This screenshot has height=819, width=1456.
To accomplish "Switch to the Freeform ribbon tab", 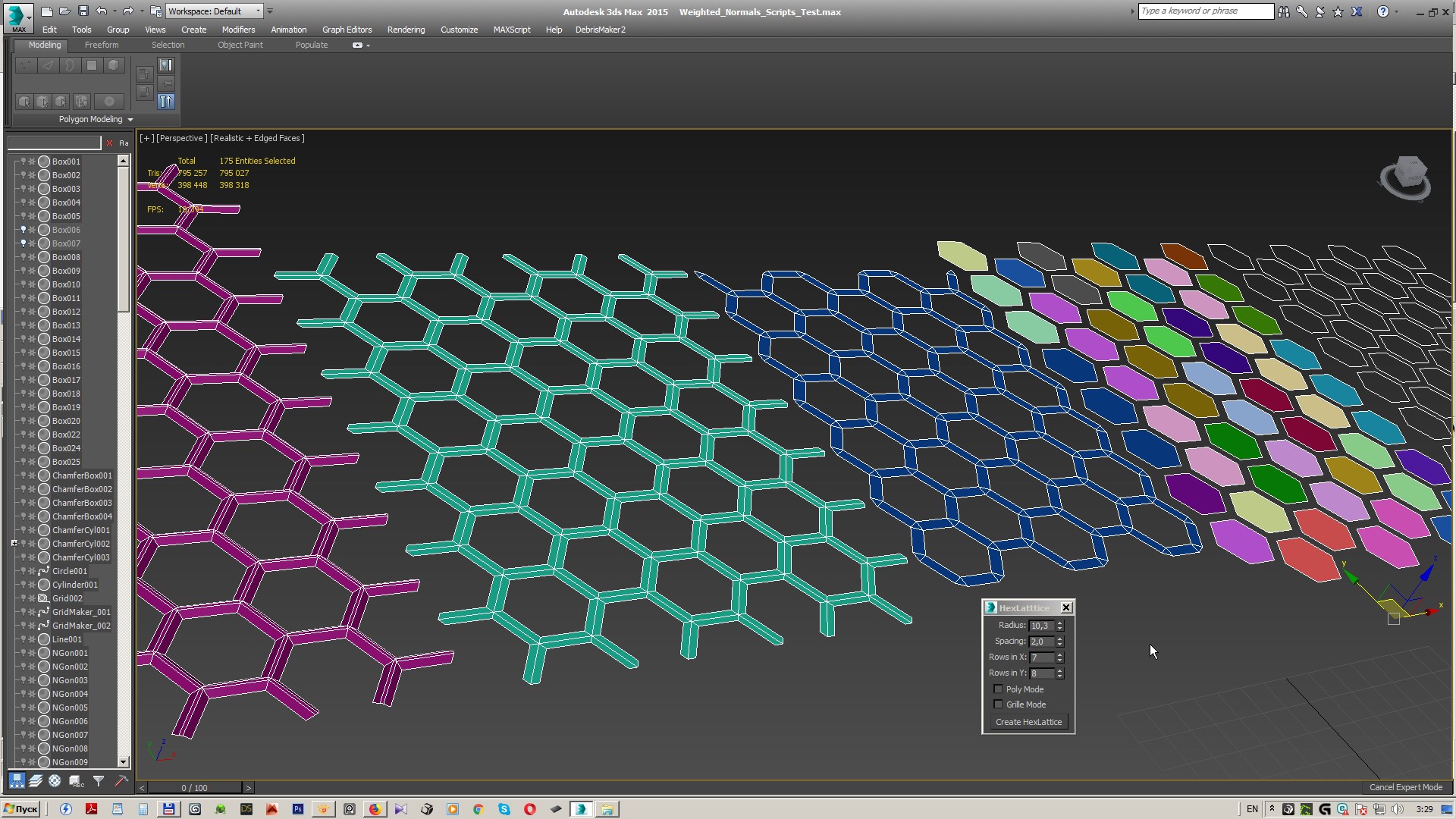I will tap(101, 45).
